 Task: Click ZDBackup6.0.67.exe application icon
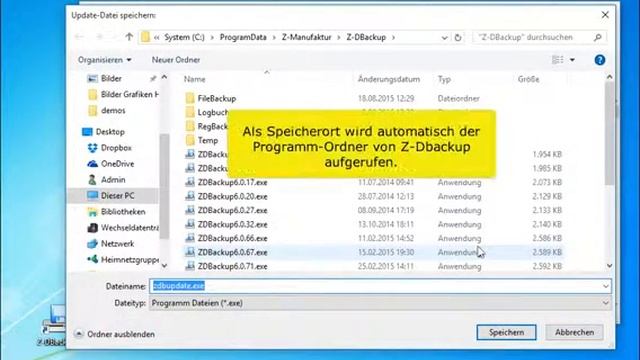coord(190,252)
